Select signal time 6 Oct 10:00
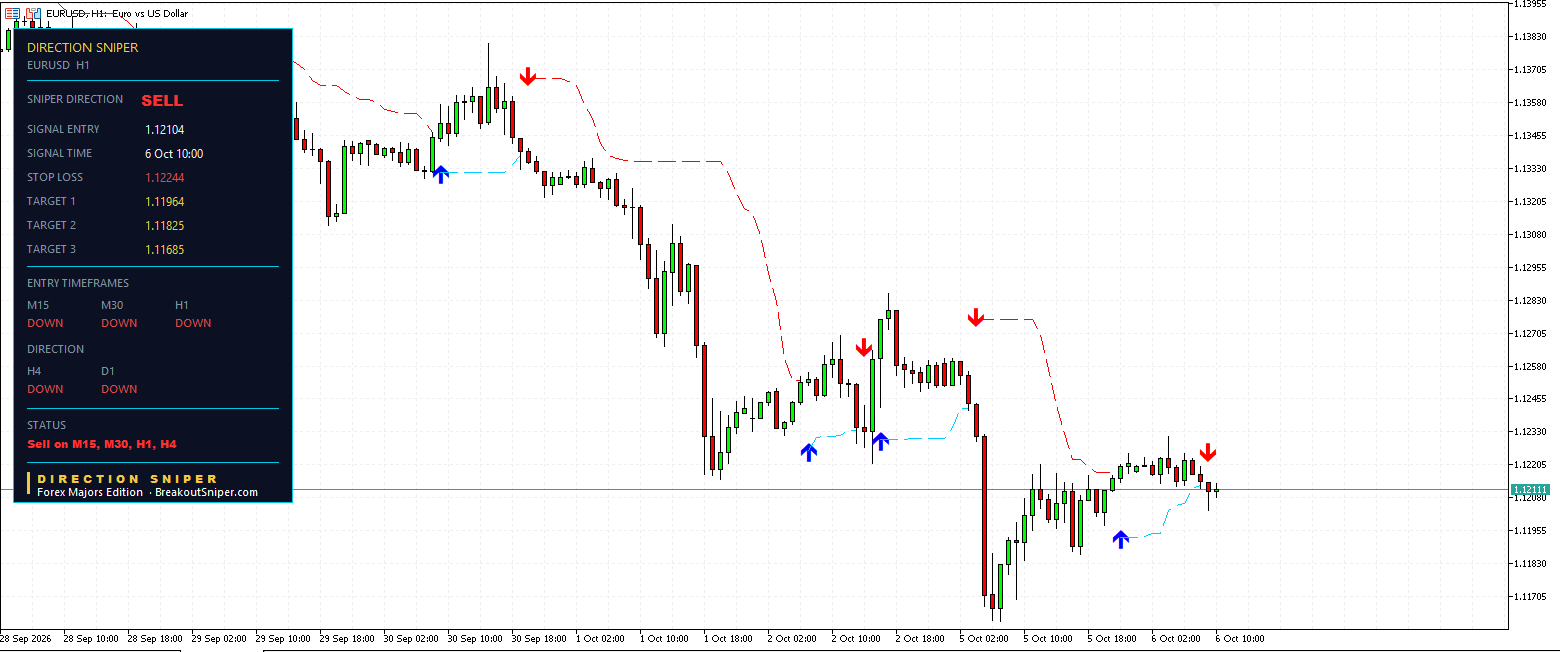This screenshot has width=1560, height=652. [174, 153]
